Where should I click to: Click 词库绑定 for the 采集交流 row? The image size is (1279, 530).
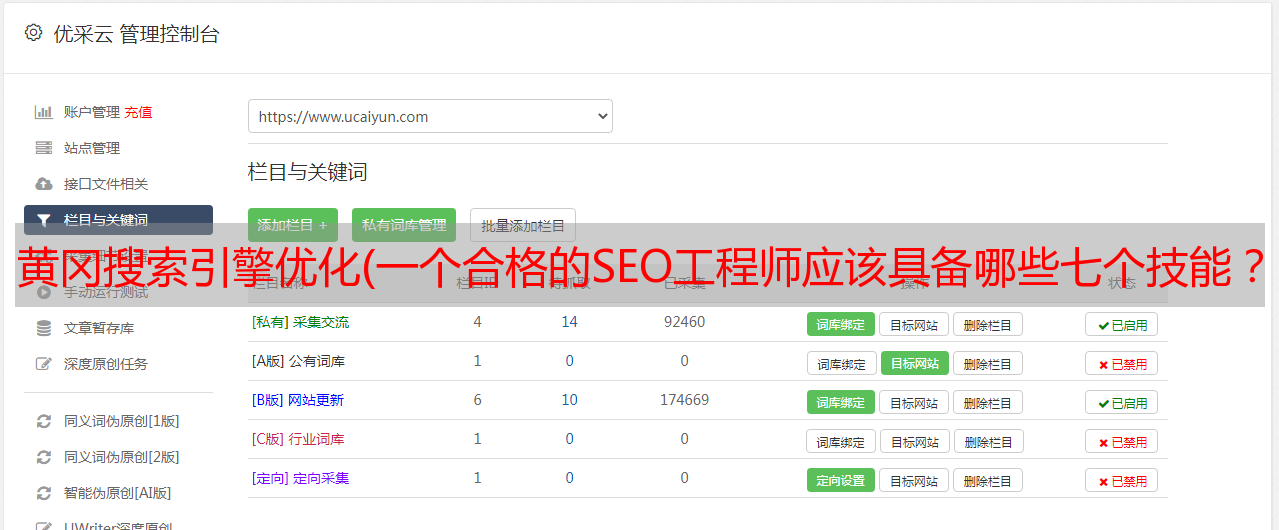tap(841, 324)
